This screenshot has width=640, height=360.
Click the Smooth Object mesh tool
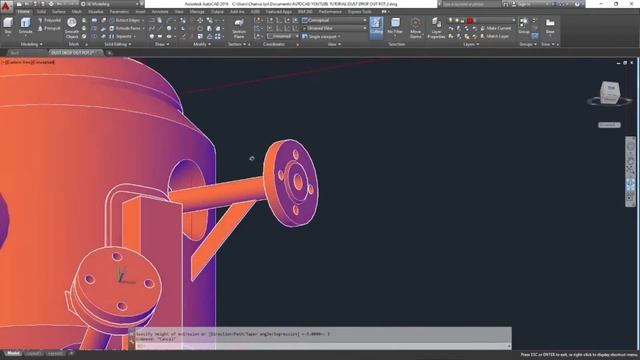coord(71,28)
